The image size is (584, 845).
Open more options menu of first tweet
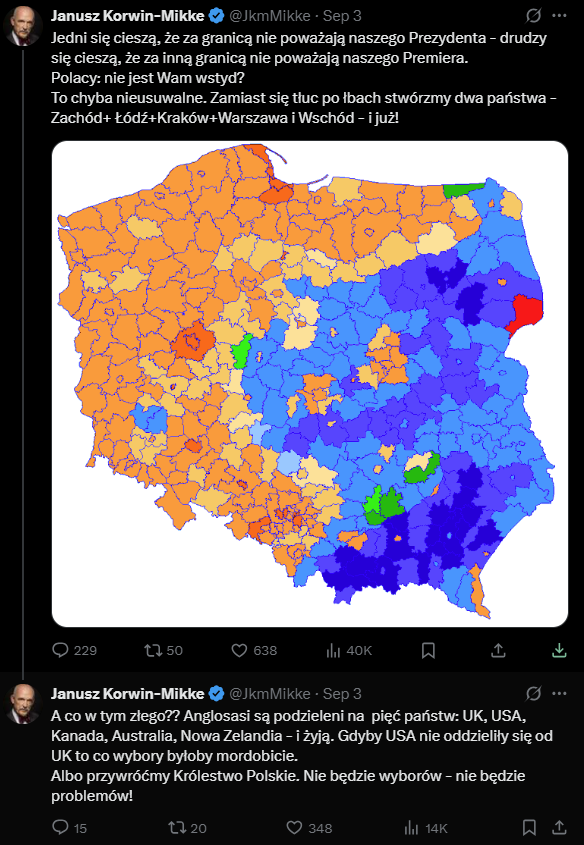[560, 16]
